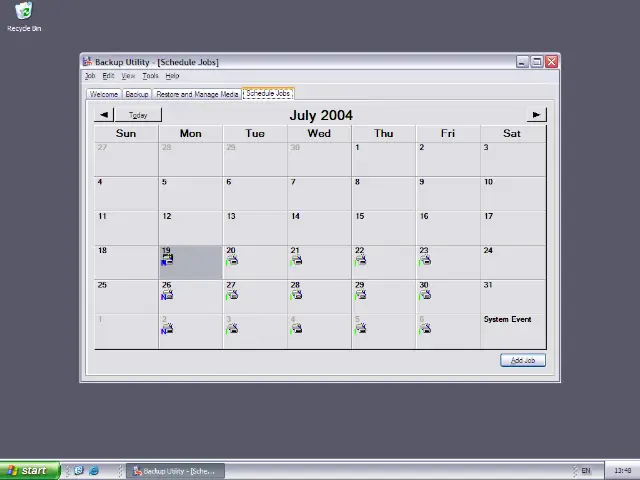This screenshot has height=480, width=640.
Task: Open the backup job icon on July 29
Action: (360, 295)
